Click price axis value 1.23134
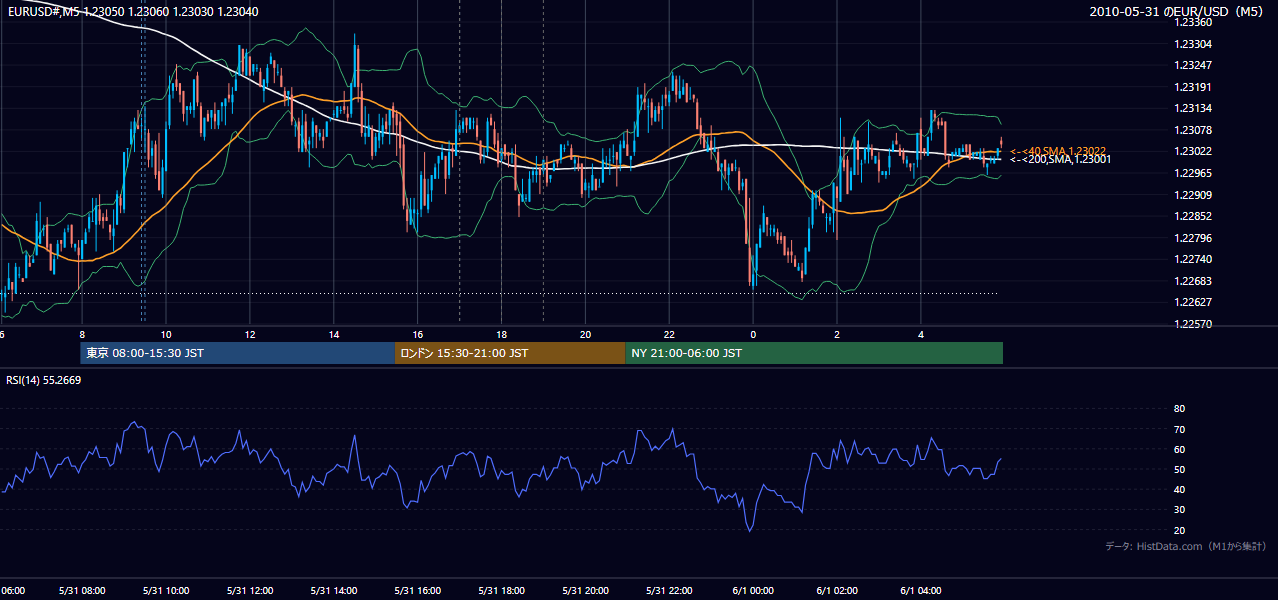The width and height of the screenshot is (1278, 600). coord(1191,108)
